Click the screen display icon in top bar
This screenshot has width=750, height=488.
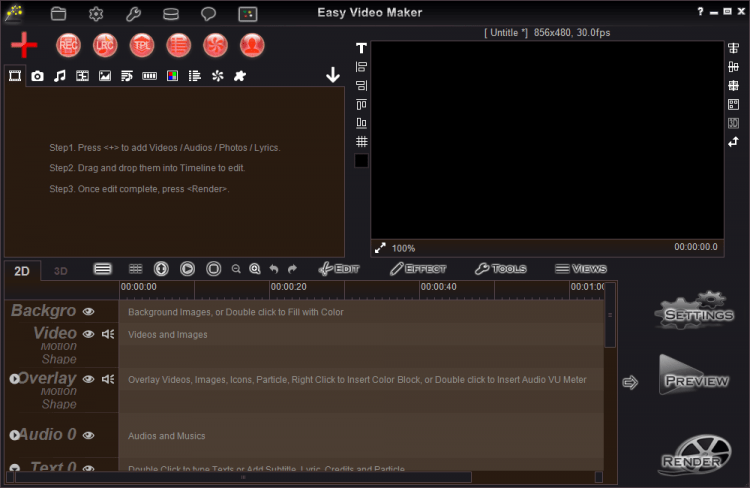[248, 14]
